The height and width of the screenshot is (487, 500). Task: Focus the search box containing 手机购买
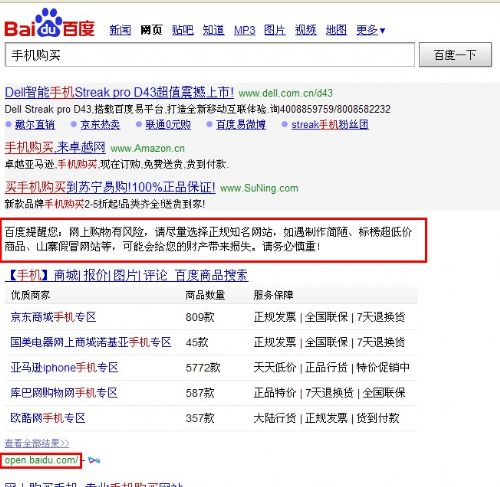pos(210,55)
